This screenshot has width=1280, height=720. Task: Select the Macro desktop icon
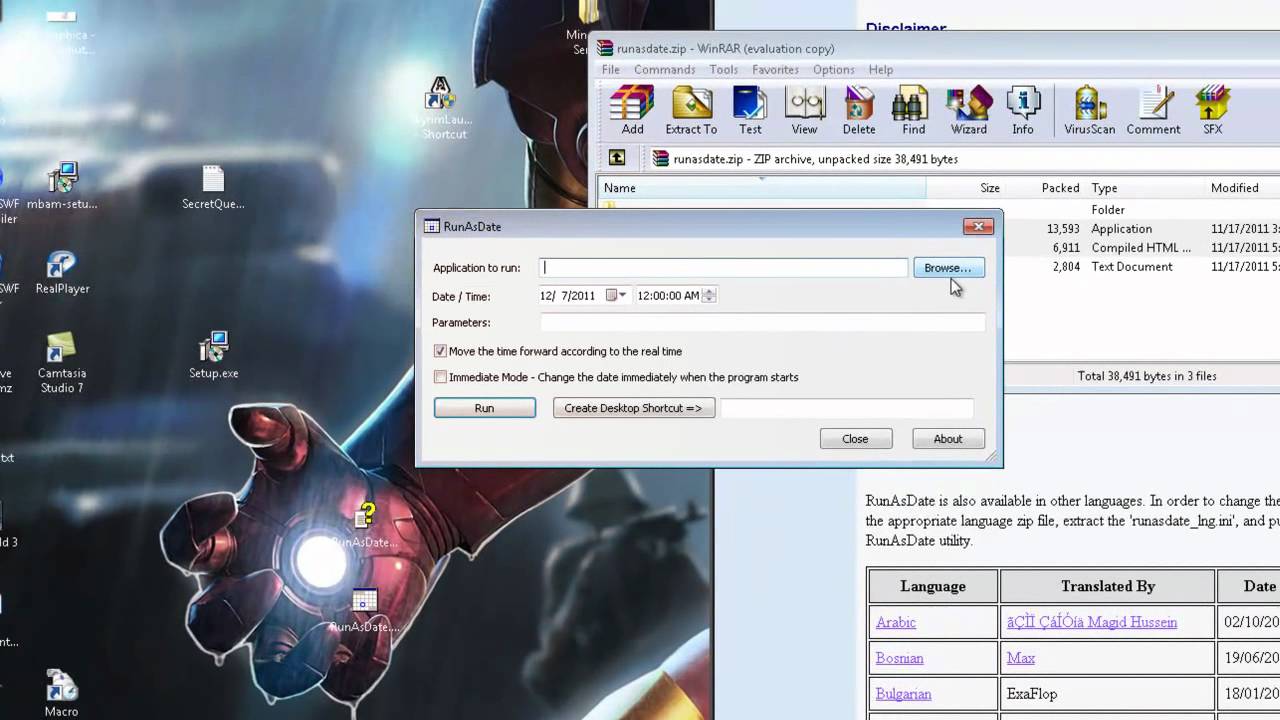pyautogui.click(x=61, y=694)
